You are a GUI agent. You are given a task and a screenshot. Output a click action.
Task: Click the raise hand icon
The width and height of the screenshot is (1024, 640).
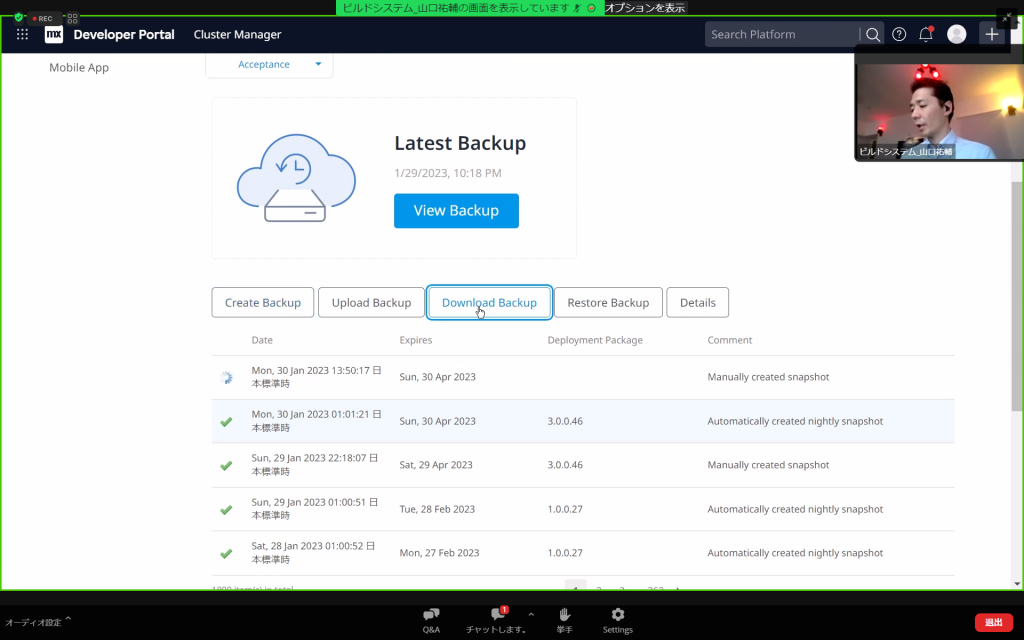[x=565, y=620]
